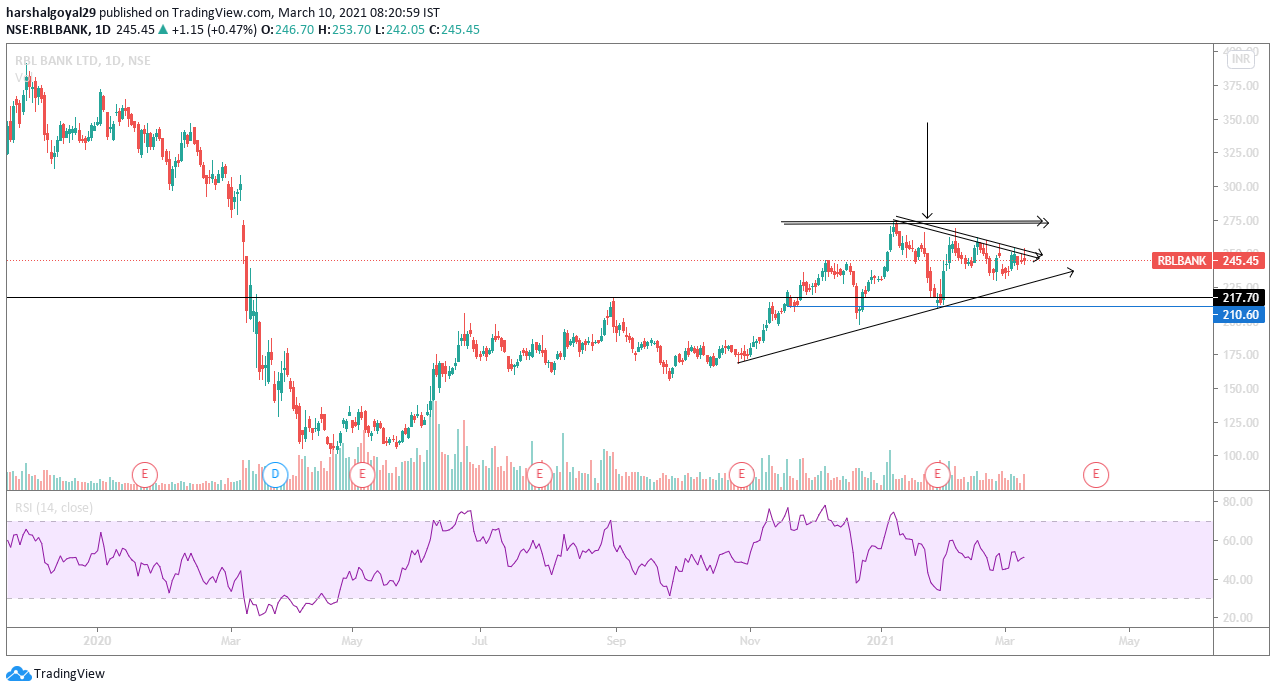Open the earnings E marker between 2020 and Mar
The image size is (1276, 692).
click(x=145, y=474)
